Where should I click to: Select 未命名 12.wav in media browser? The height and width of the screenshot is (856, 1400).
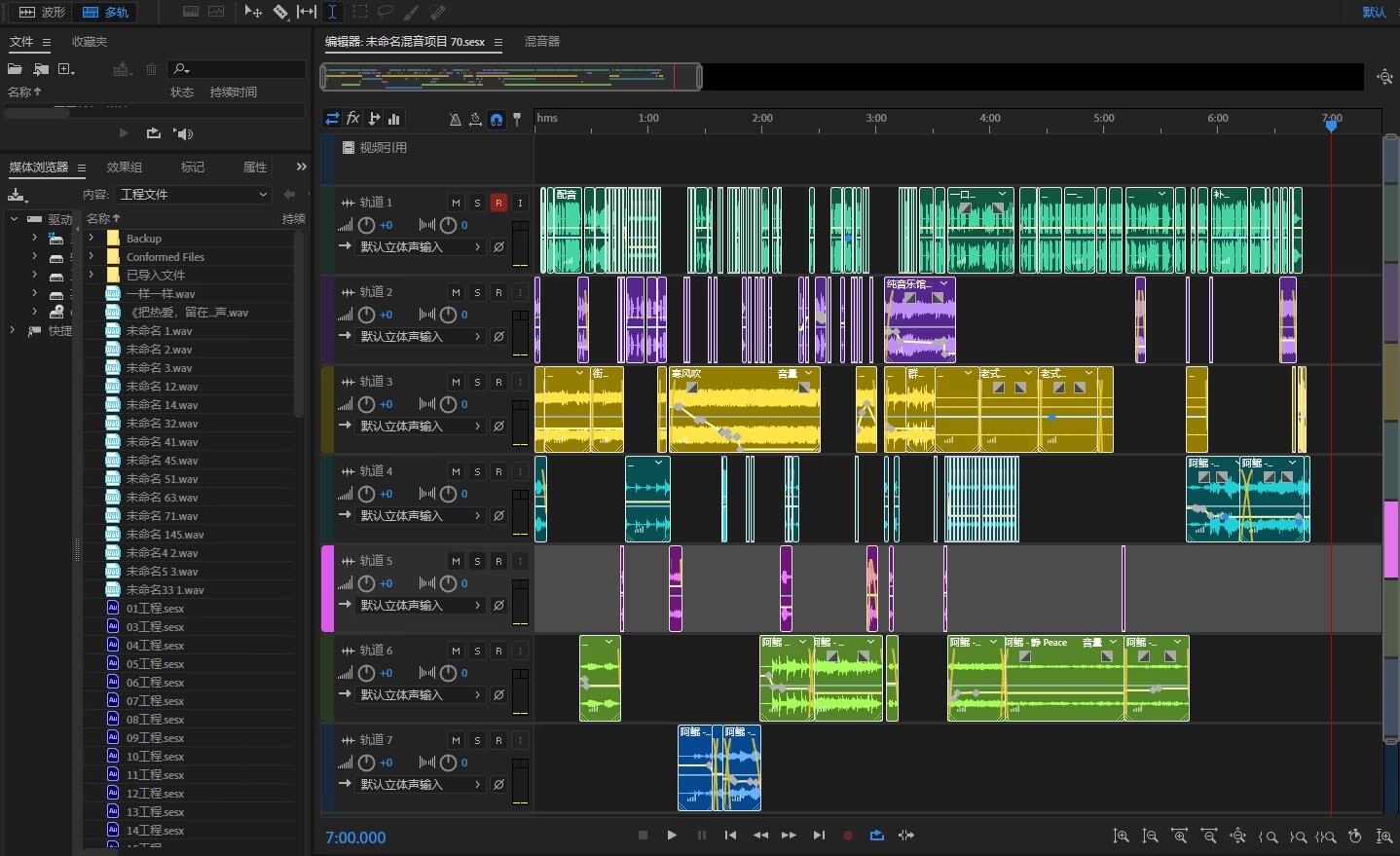(x=162, y=387)
